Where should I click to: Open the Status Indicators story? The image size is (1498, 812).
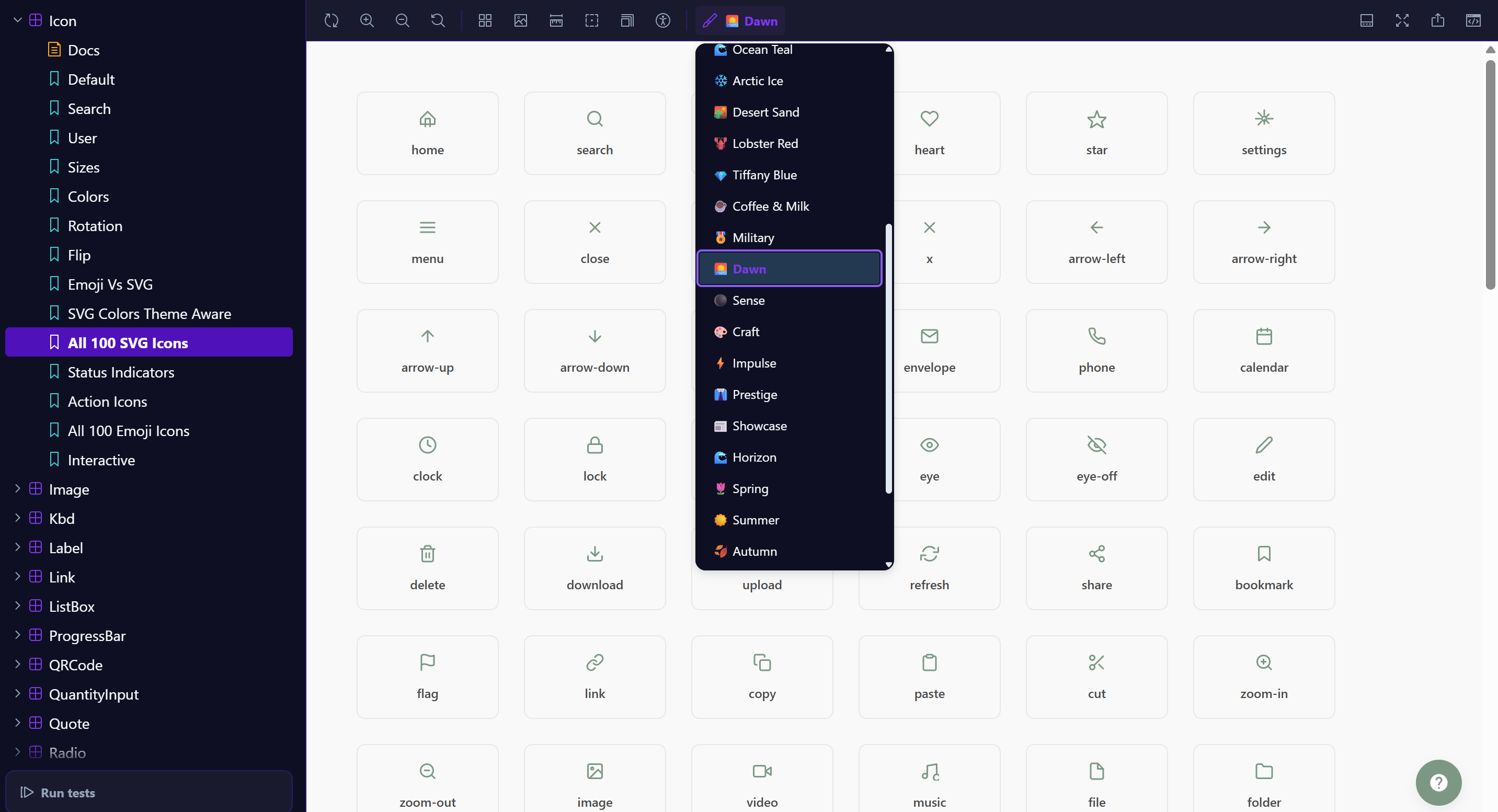pos(121,372)
